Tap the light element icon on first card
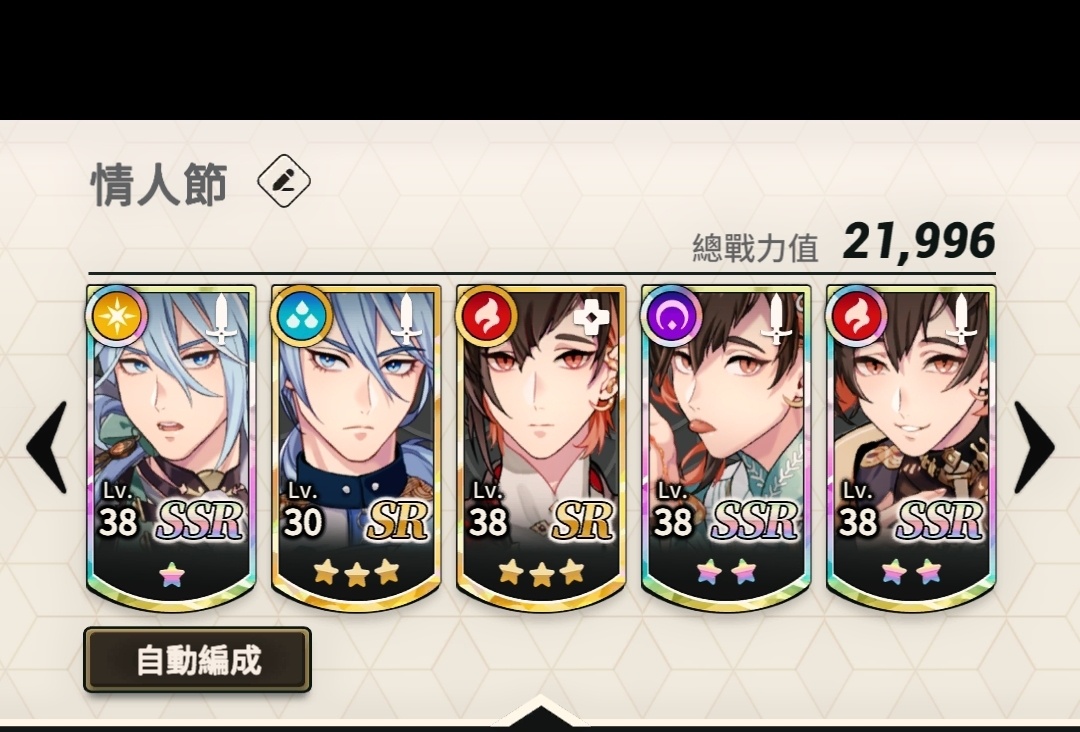Screen dimensions: 1080x732 click(x=117, y=315)
